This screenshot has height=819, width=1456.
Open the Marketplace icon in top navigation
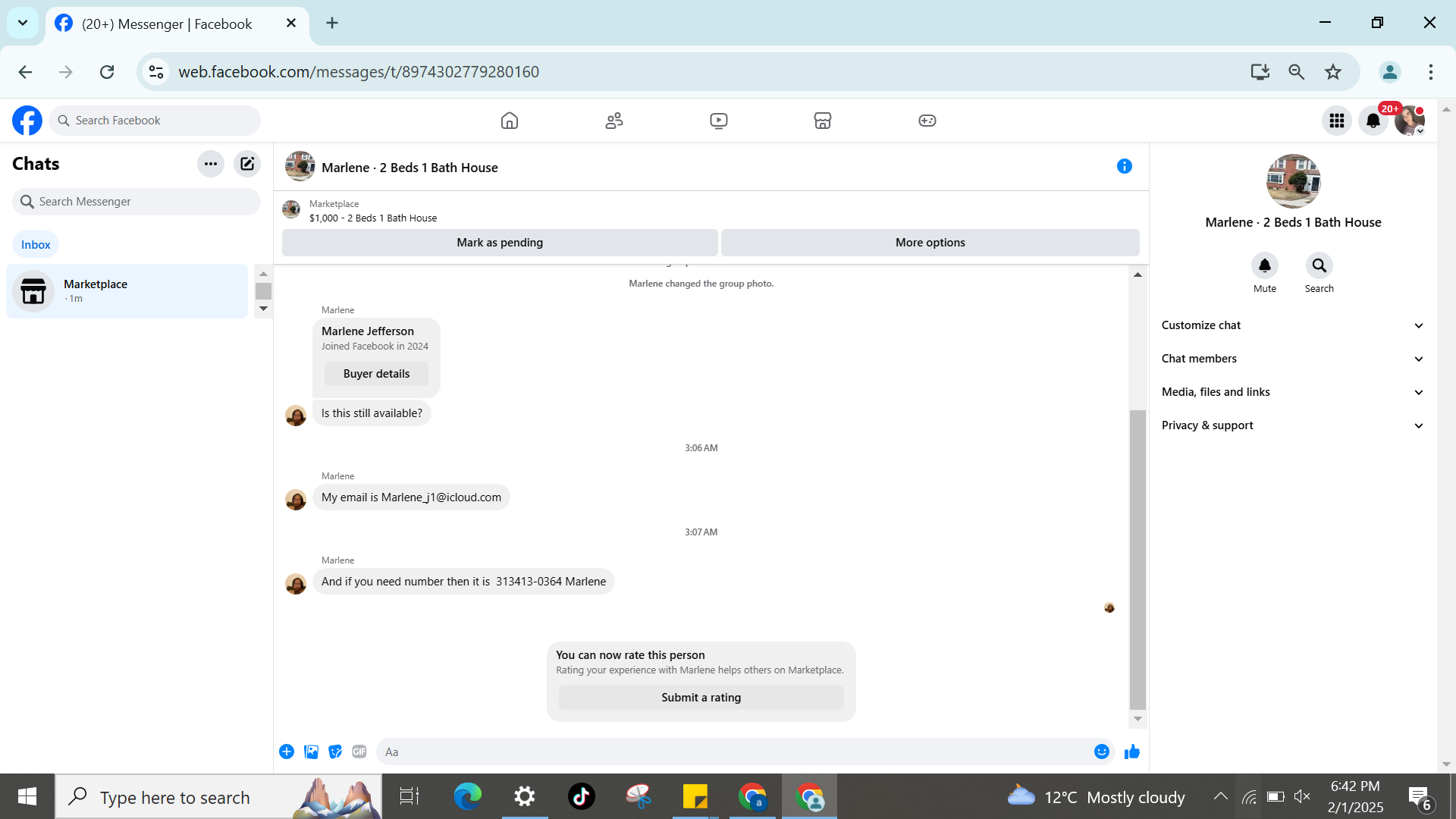(822, 121)
